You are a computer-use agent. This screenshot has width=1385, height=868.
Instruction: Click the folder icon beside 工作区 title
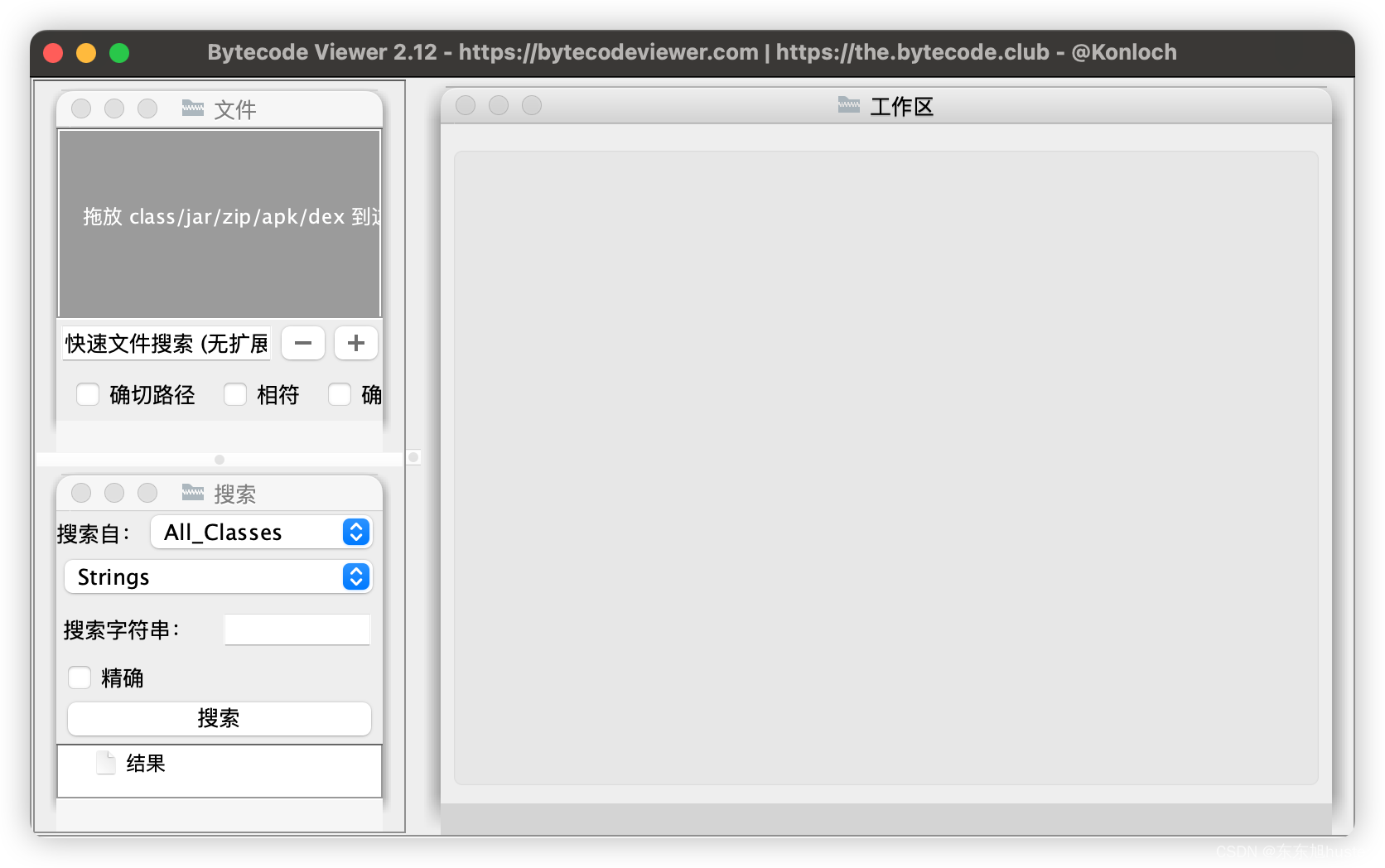click(x=849, y=104)
